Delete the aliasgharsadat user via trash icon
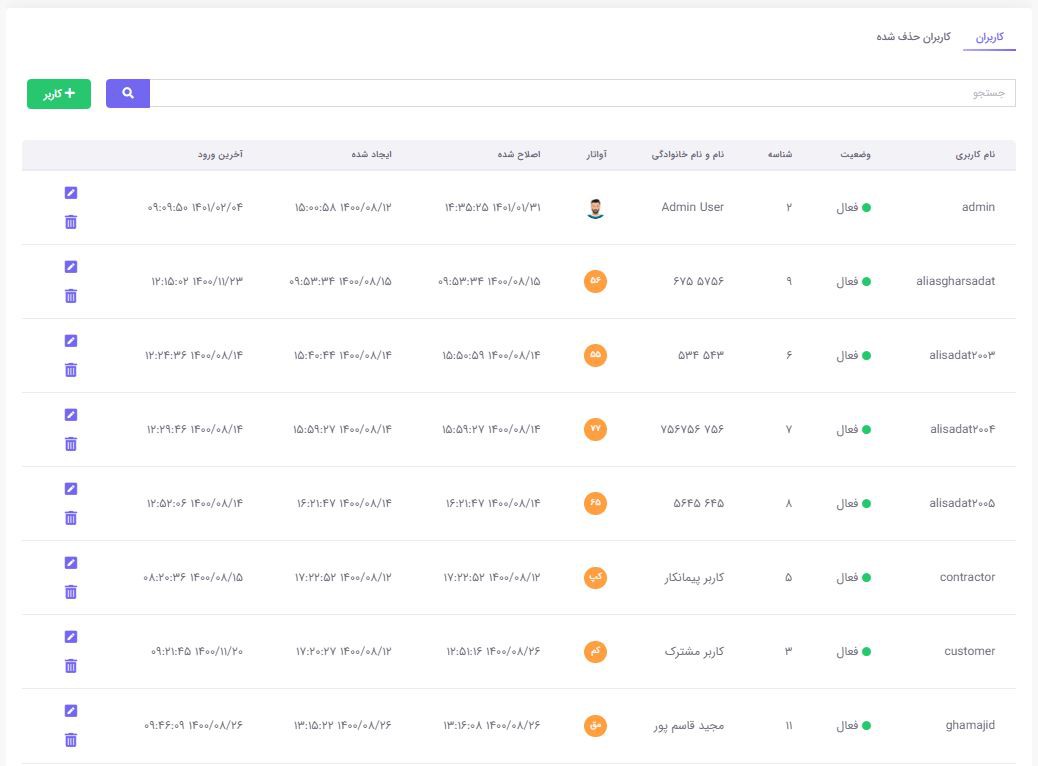The width and height of the screenshot is (1038, 766). pos(70,296)
